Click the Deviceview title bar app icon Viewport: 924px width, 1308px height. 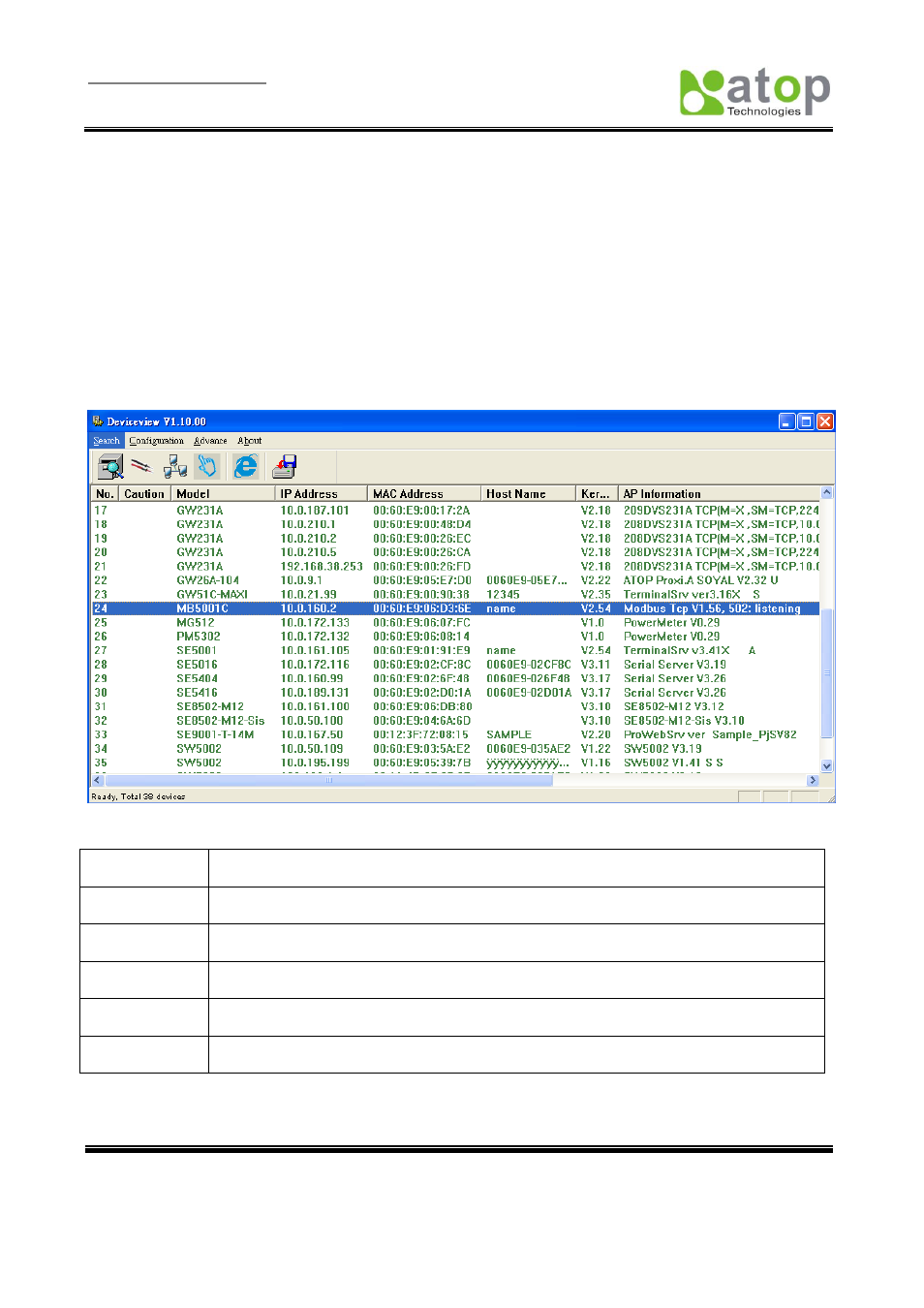[x=98, y=421]
